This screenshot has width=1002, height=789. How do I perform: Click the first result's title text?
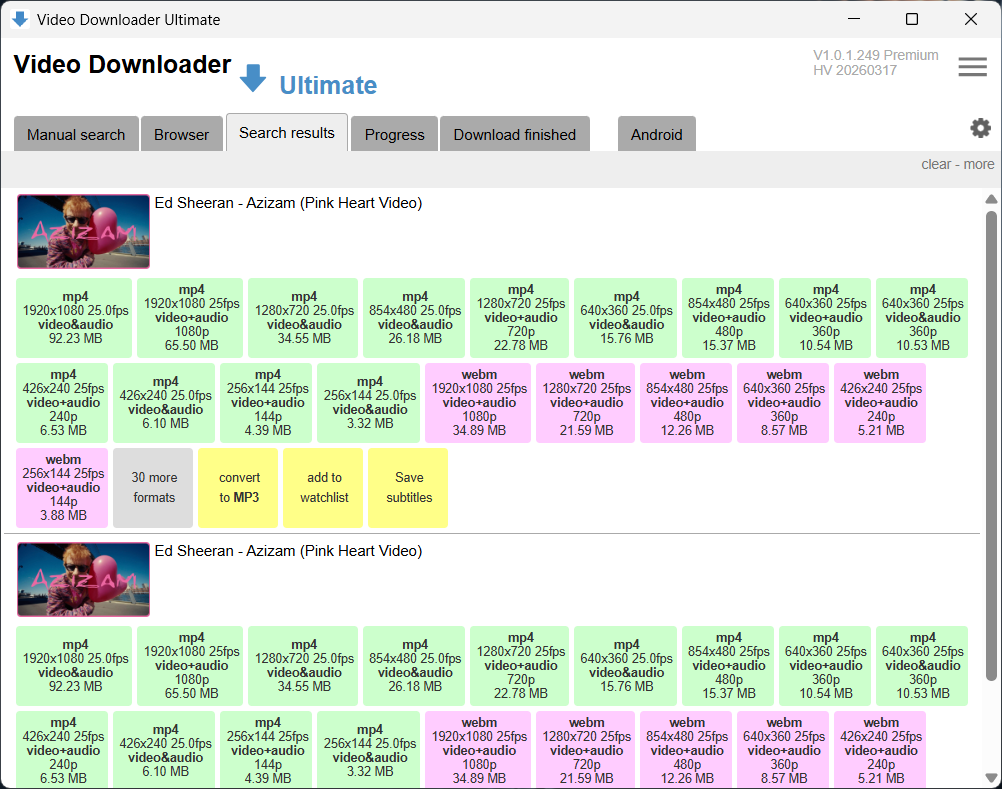click(x=288, y=203)
